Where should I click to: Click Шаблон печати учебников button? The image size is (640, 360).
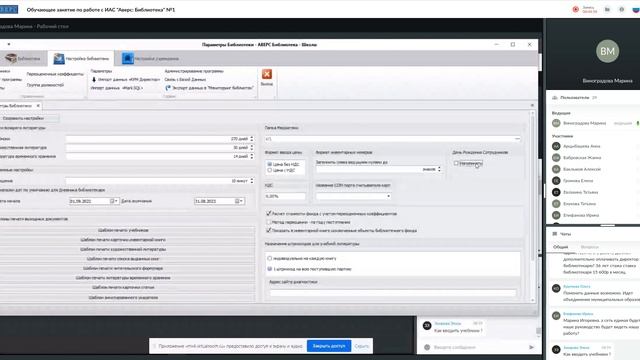click(x=123, y=230)
